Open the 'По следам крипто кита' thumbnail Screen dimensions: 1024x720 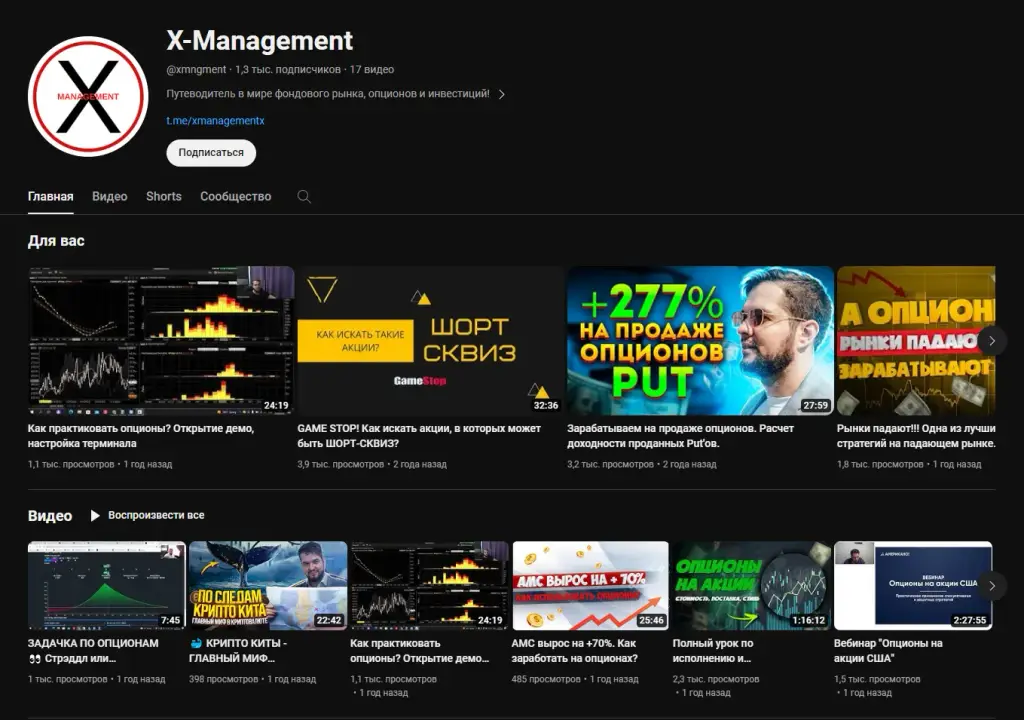tap(268, 585)
